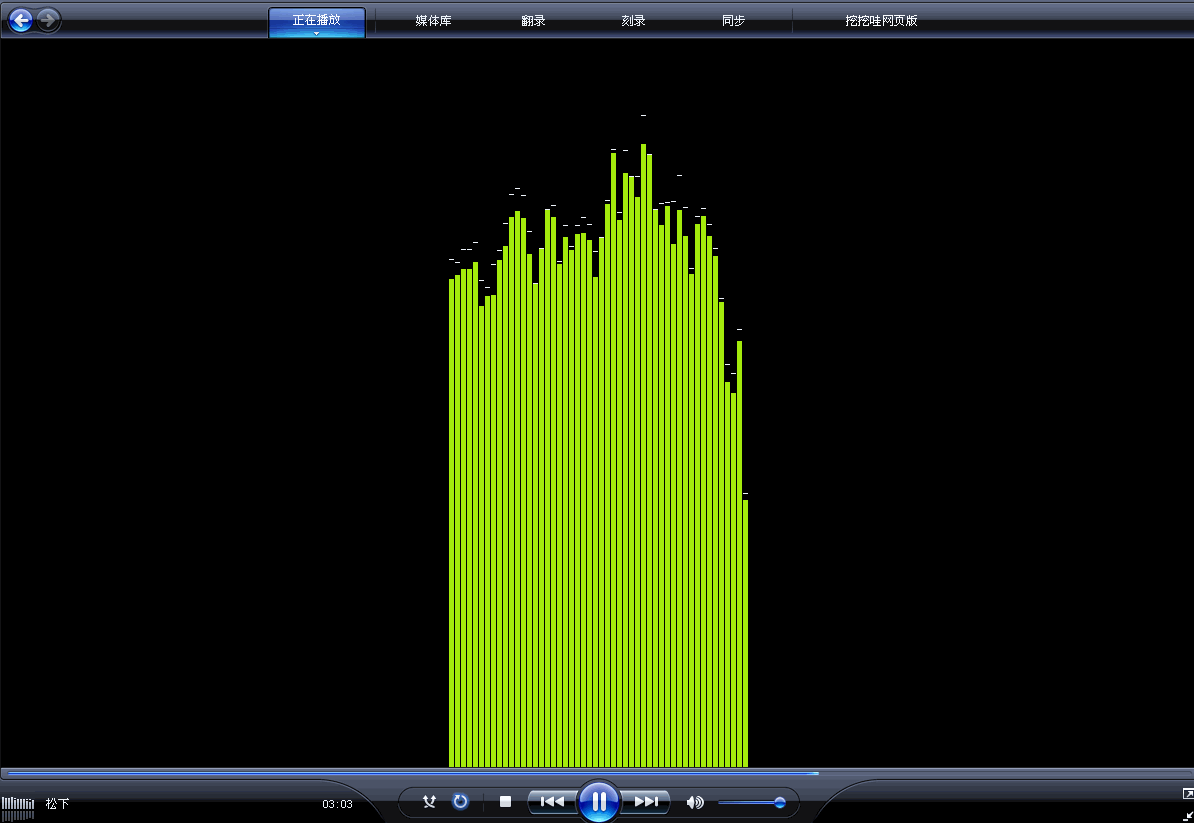Open the 翻录 tab
The width and height of the screenshot is (1194, 823).
533,21
